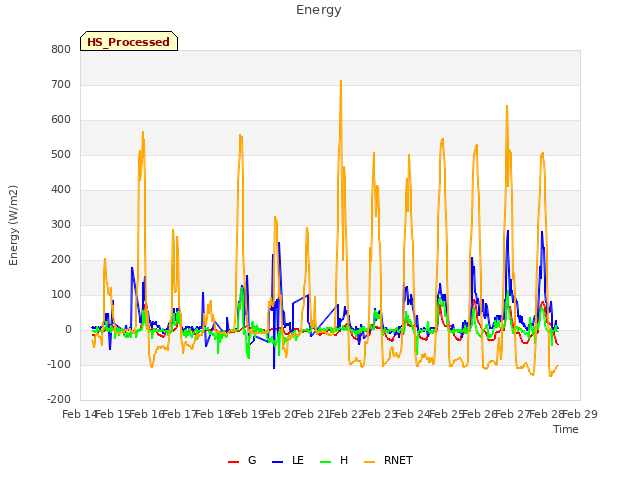Toggle the G series legend entry
This screenshot has width=640, height=480.
tap(242, 460)
